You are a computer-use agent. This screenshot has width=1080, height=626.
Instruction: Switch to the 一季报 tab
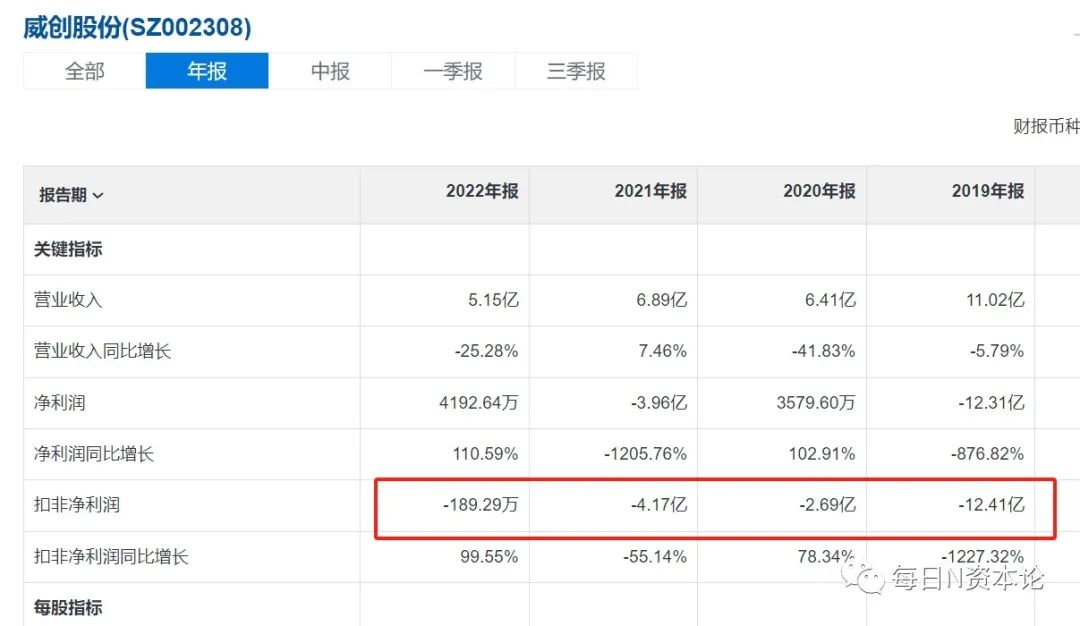click(x=453, y=71)
